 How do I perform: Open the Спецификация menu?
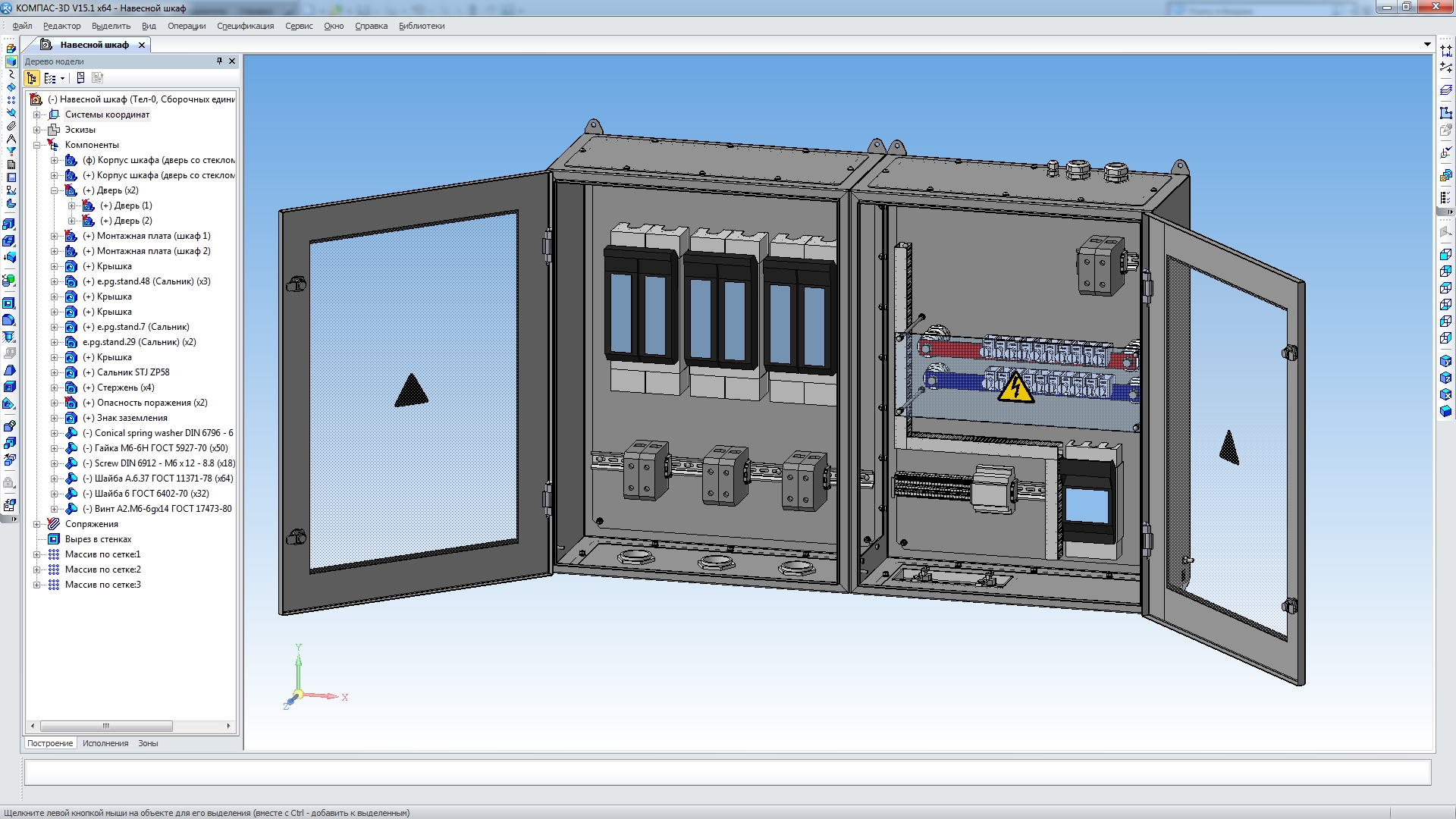pos(245,26)
